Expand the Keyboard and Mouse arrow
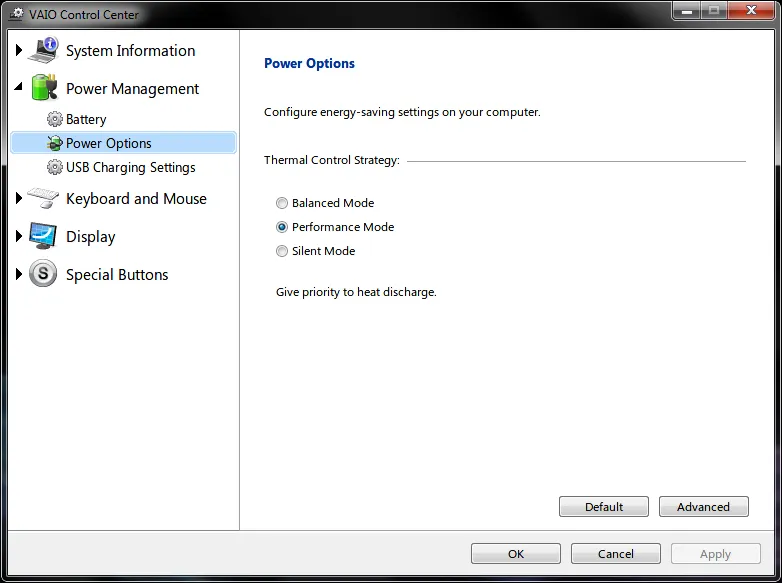The height and width of the screenshot is (583, 782). (19, 199)
